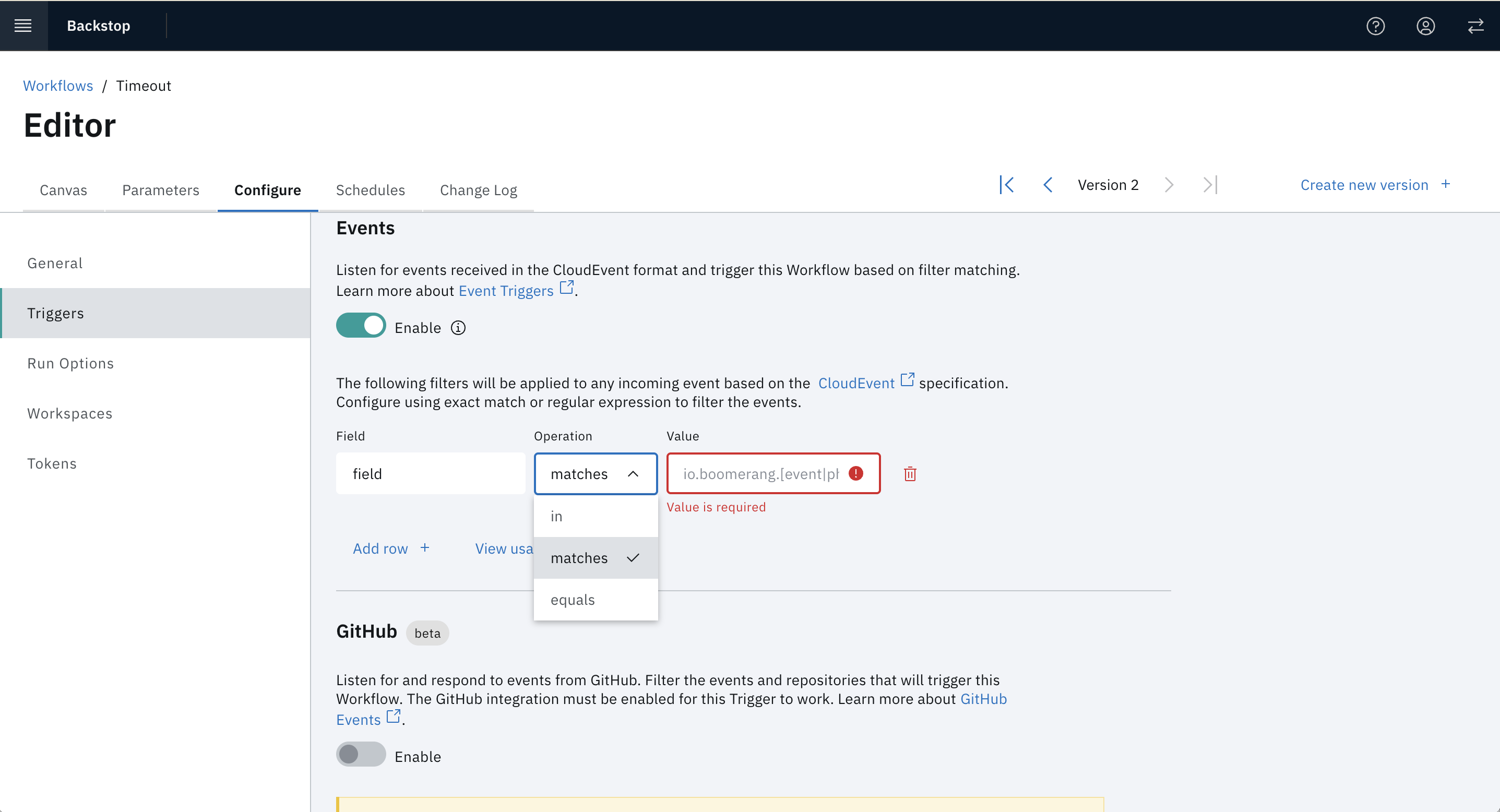Select the 'in' operation option
This screenshot has width=1500, height=812.
(x=595, y=516)
